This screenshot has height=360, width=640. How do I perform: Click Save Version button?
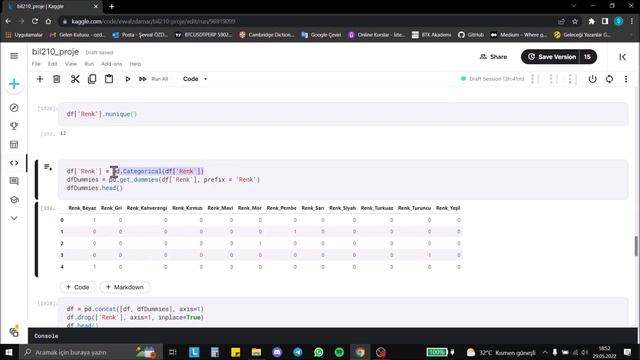[x=552, y=57]
